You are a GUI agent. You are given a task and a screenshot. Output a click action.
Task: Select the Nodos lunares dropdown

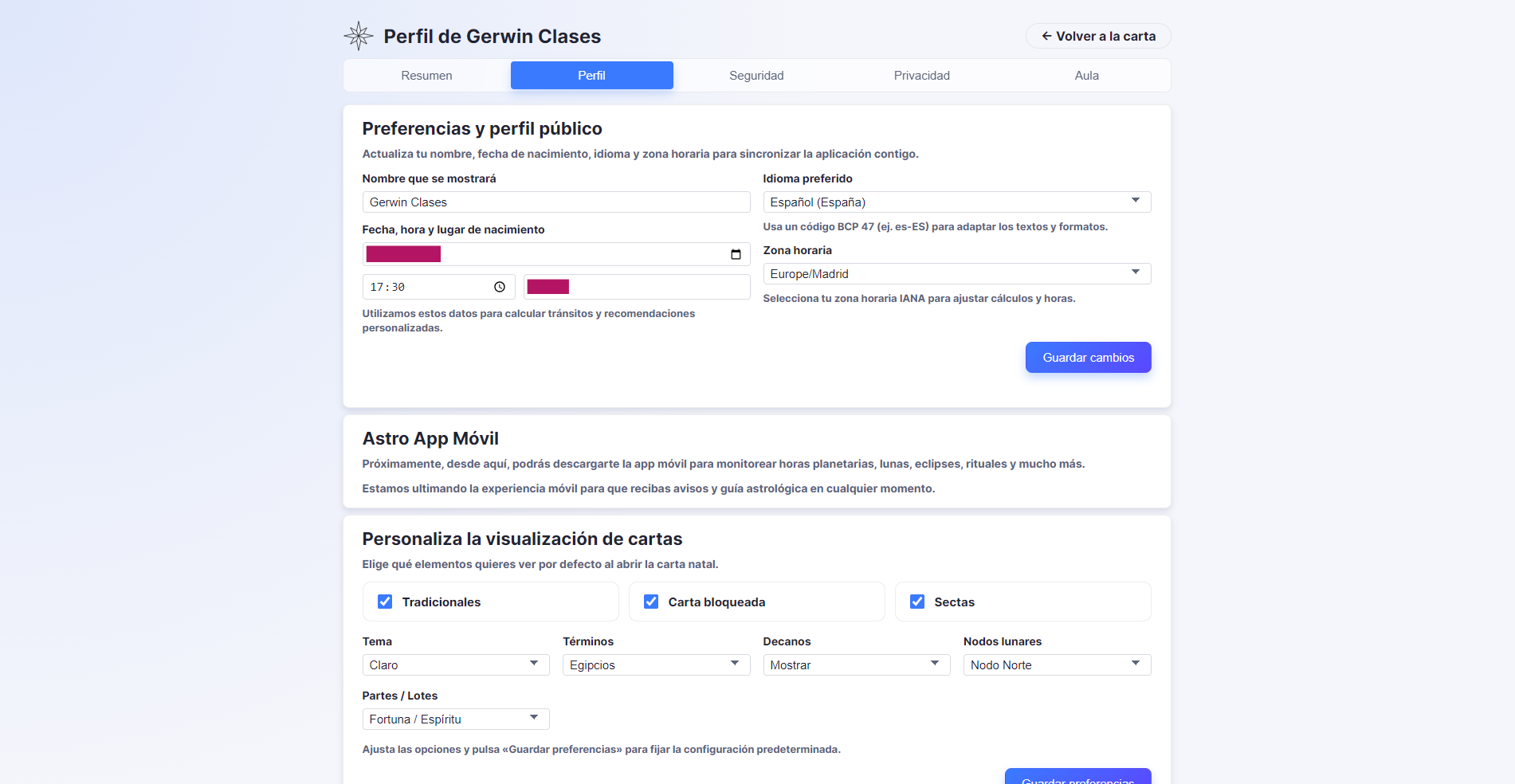click(1057, 664)
